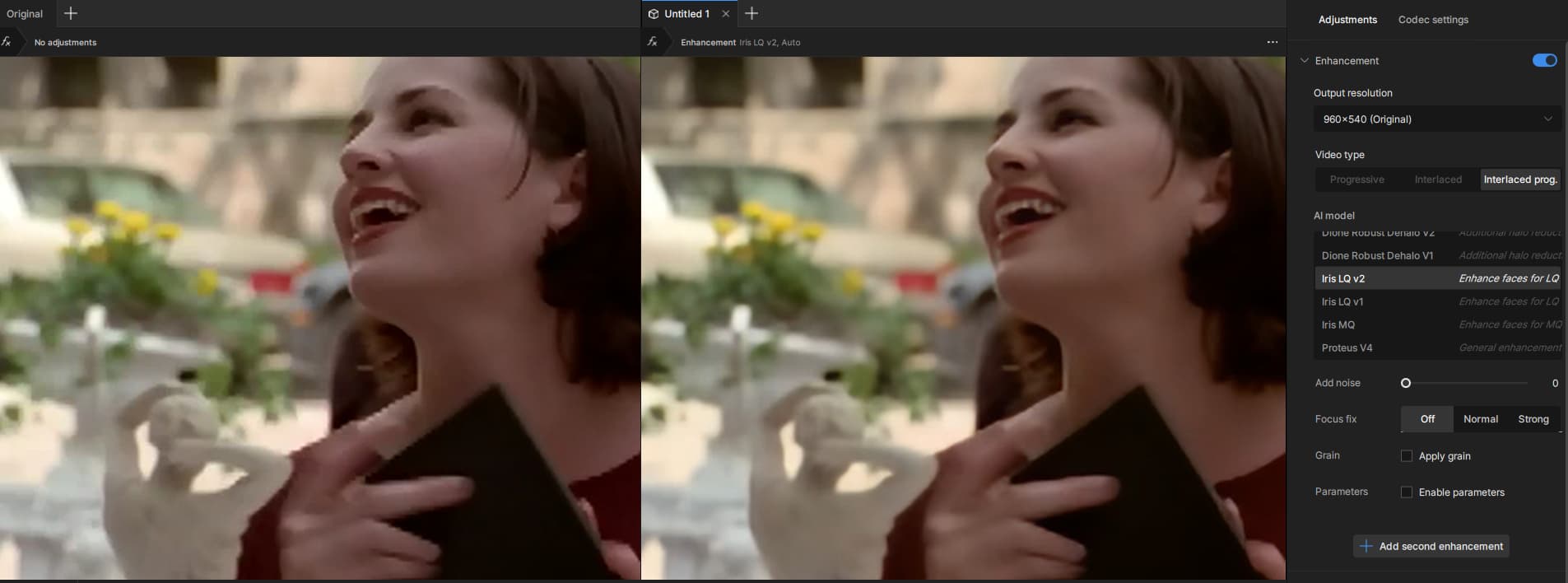Image resolution: width=1568 pixels, height=583 pixels.
Task: Switch to the Original tab
Action: 25,14
